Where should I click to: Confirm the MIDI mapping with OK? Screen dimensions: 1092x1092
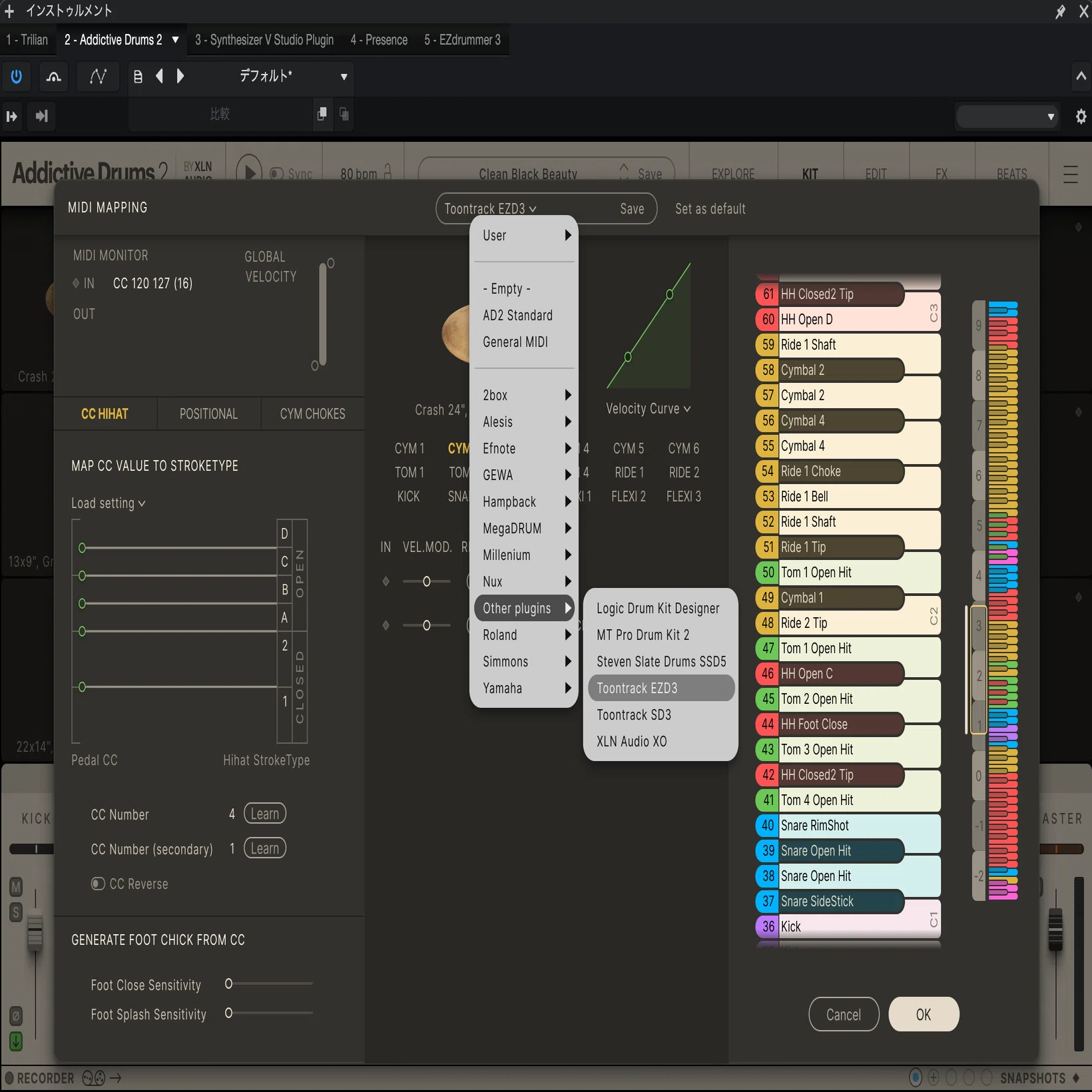tap(924, 1014)
